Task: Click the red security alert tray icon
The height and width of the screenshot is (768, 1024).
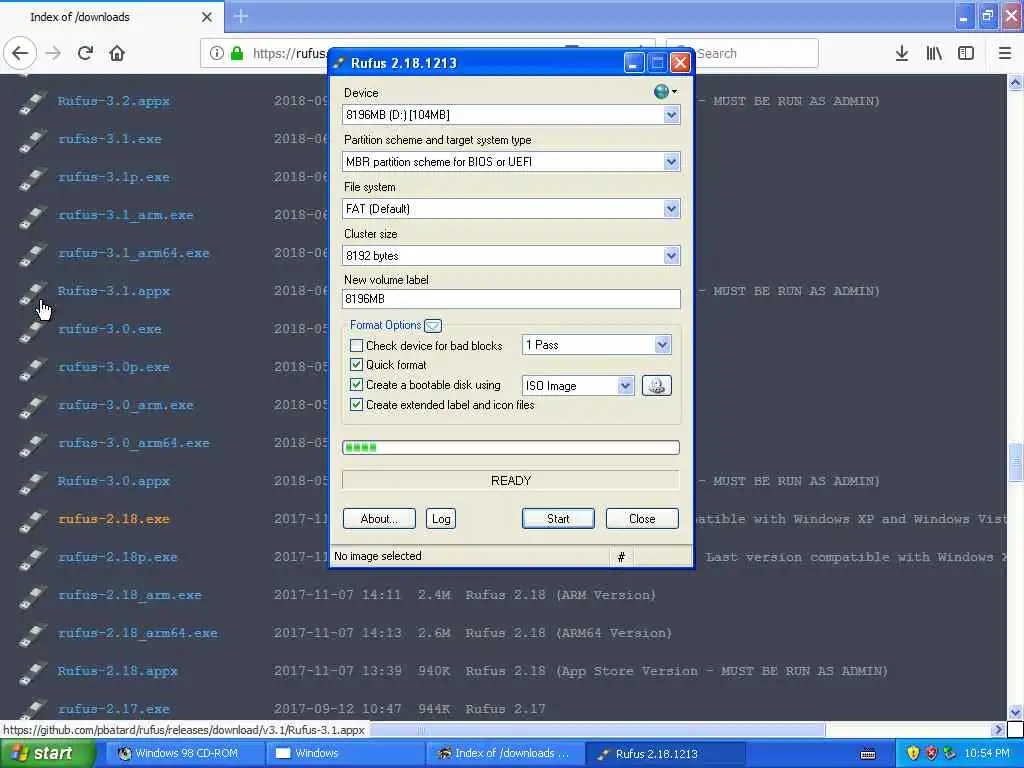Action: pos(931,754)
